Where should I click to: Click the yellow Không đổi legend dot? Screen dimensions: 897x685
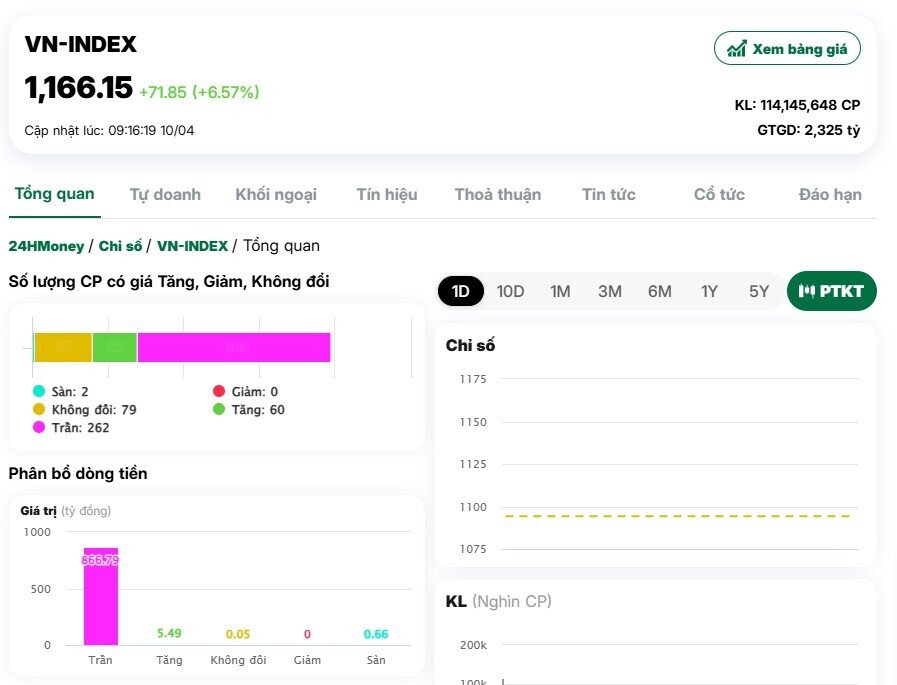coord(39,409)
